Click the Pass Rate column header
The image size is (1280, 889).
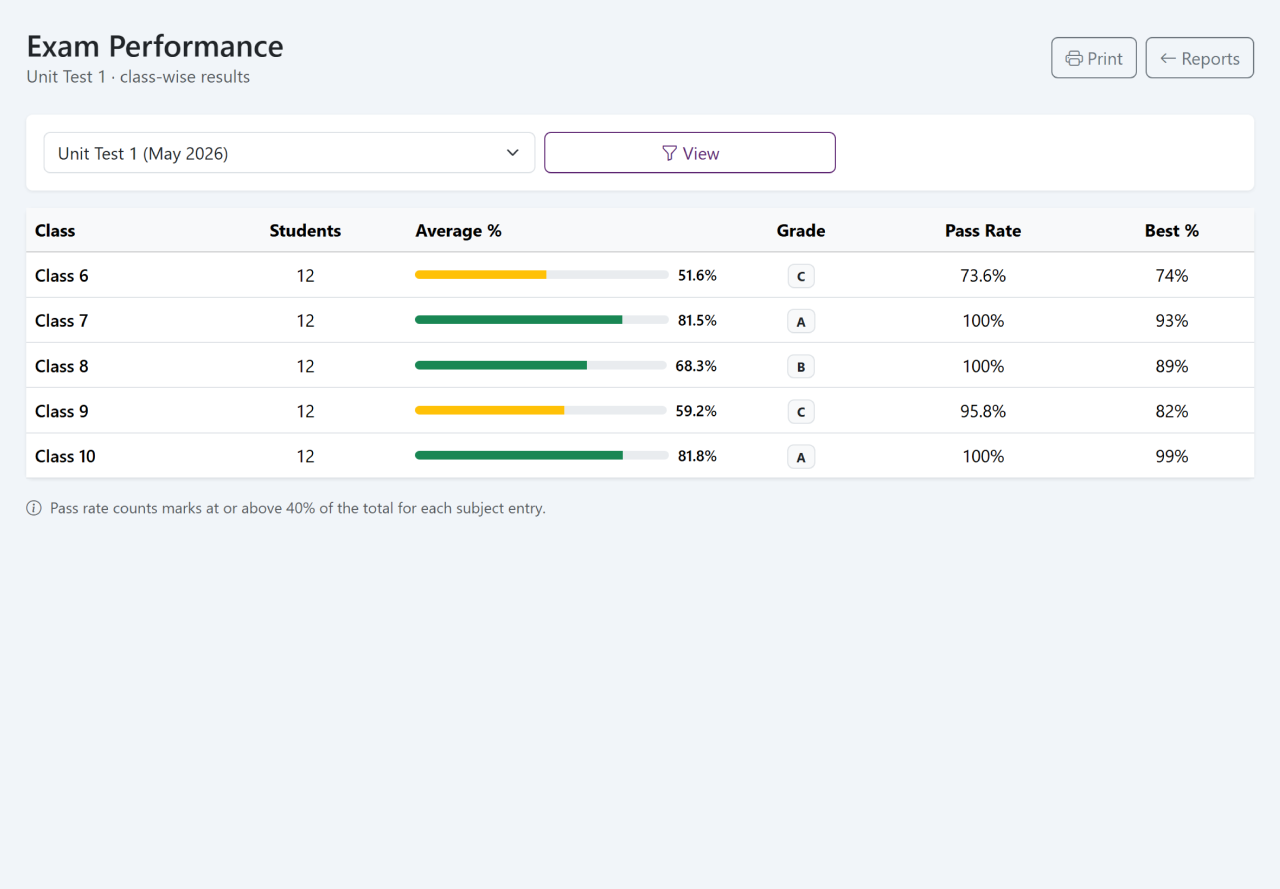click(983, 231)
